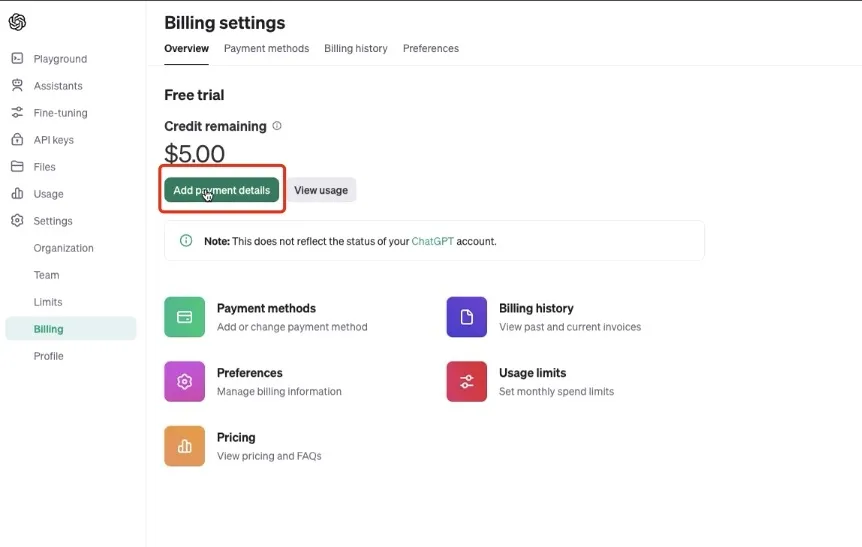Screen dimensions: 862x547
Task: Click the Add payment details button
Action: coord(221,190)
